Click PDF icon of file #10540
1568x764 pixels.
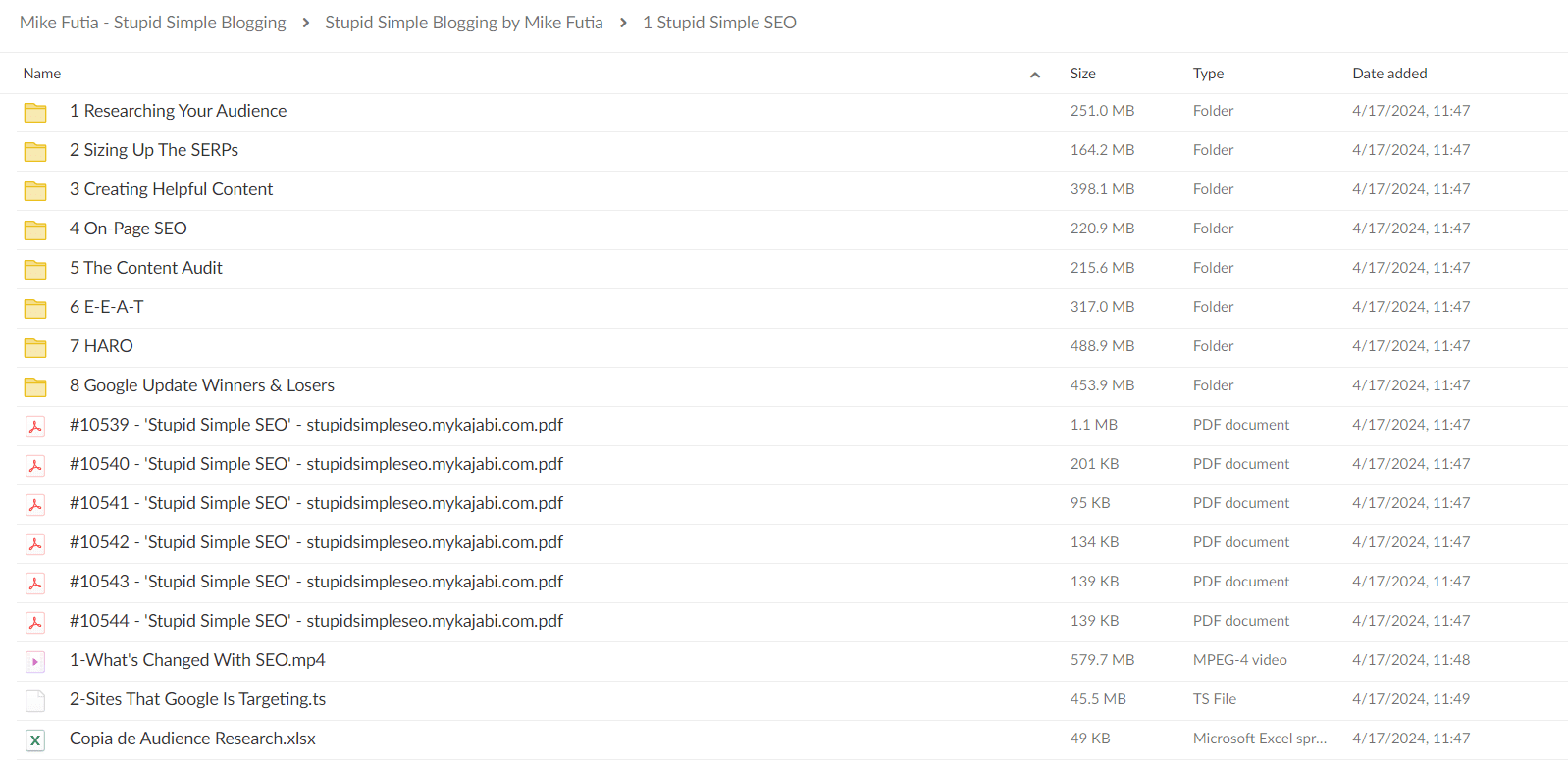(x=35, y=466)
